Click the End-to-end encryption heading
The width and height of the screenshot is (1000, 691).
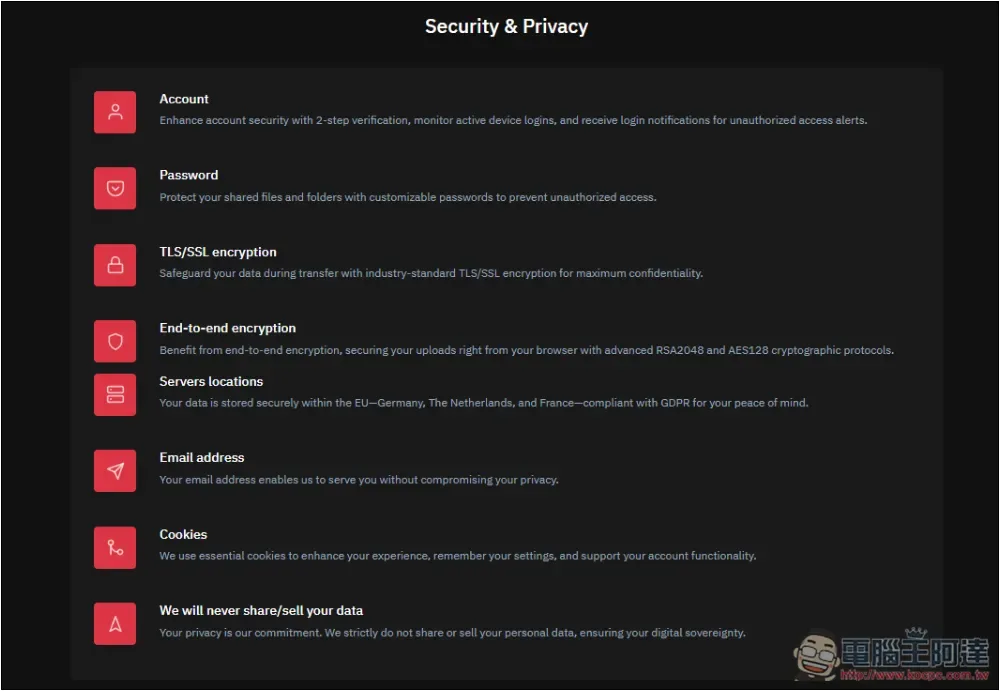click(x=228, y=328)
